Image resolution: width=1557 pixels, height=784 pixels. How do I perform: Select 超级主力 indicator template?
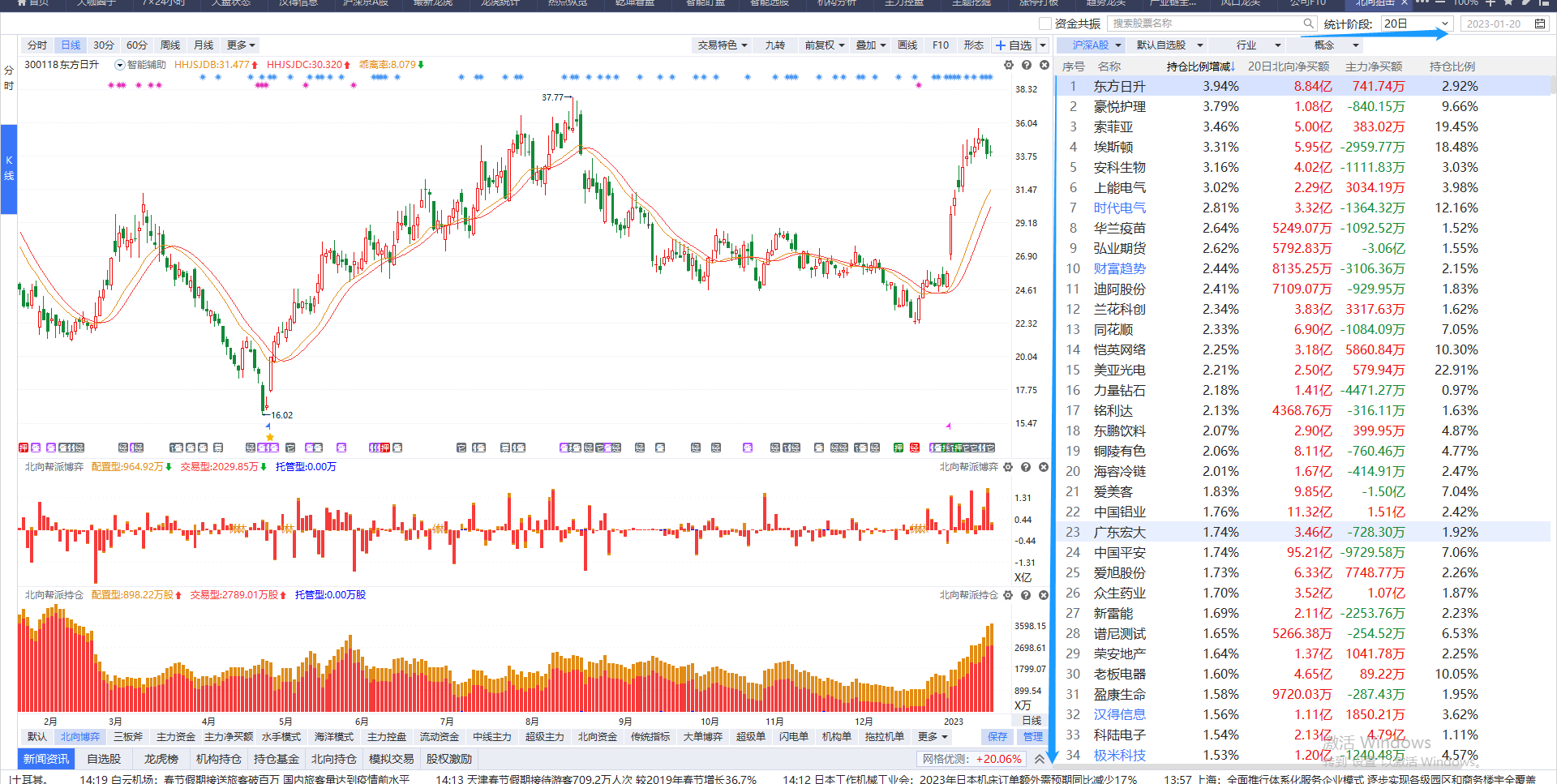(x=545, y=737)
